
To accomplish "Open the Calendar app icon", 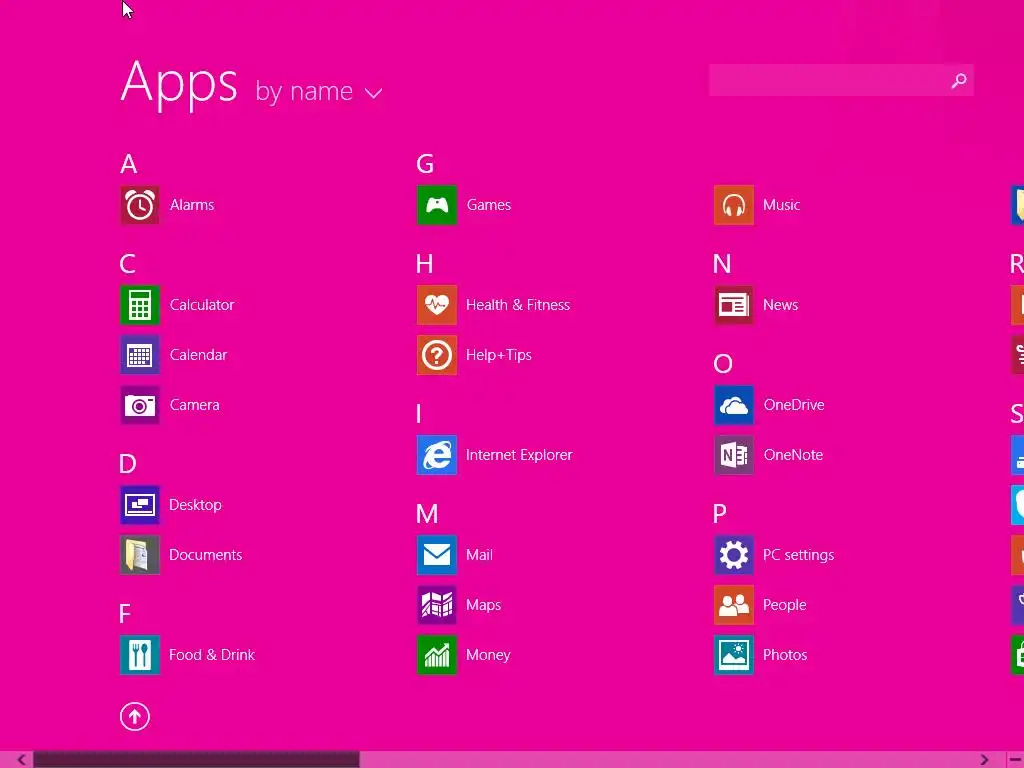I will 139,355.
